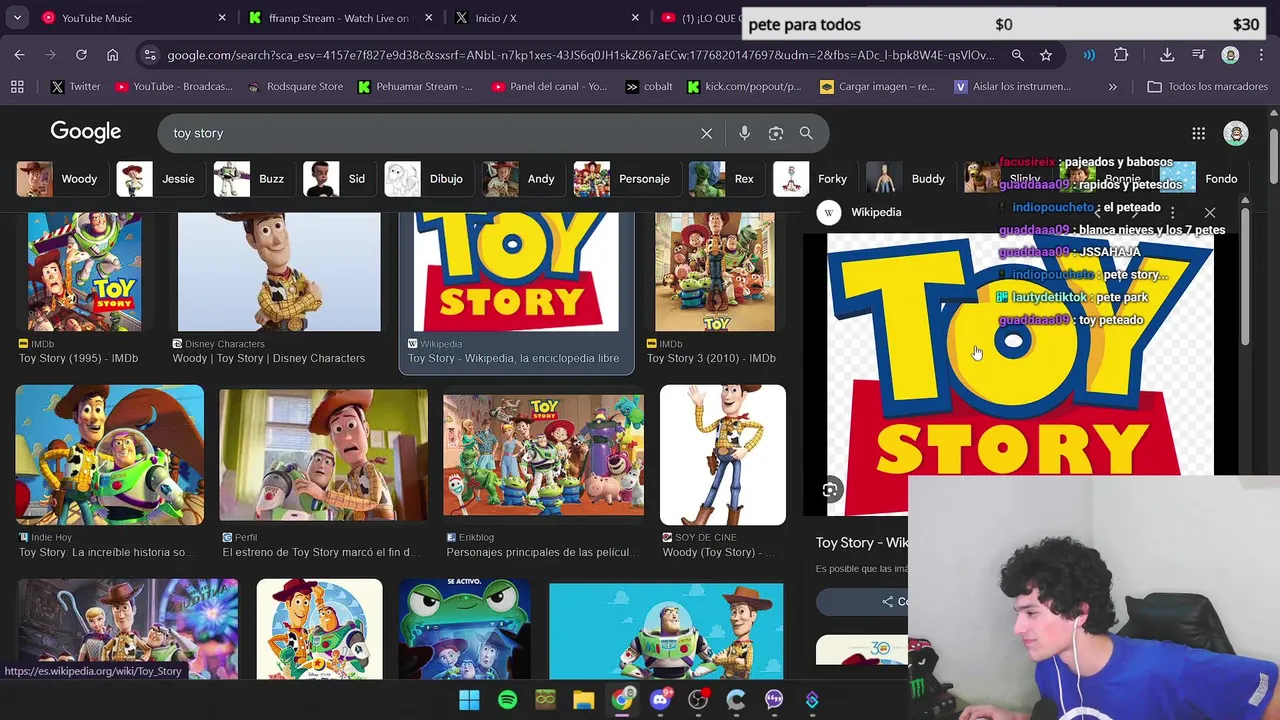
Task: Submit search with the magnifier icon
Action: pyautogui.click(x=806, y=133)
